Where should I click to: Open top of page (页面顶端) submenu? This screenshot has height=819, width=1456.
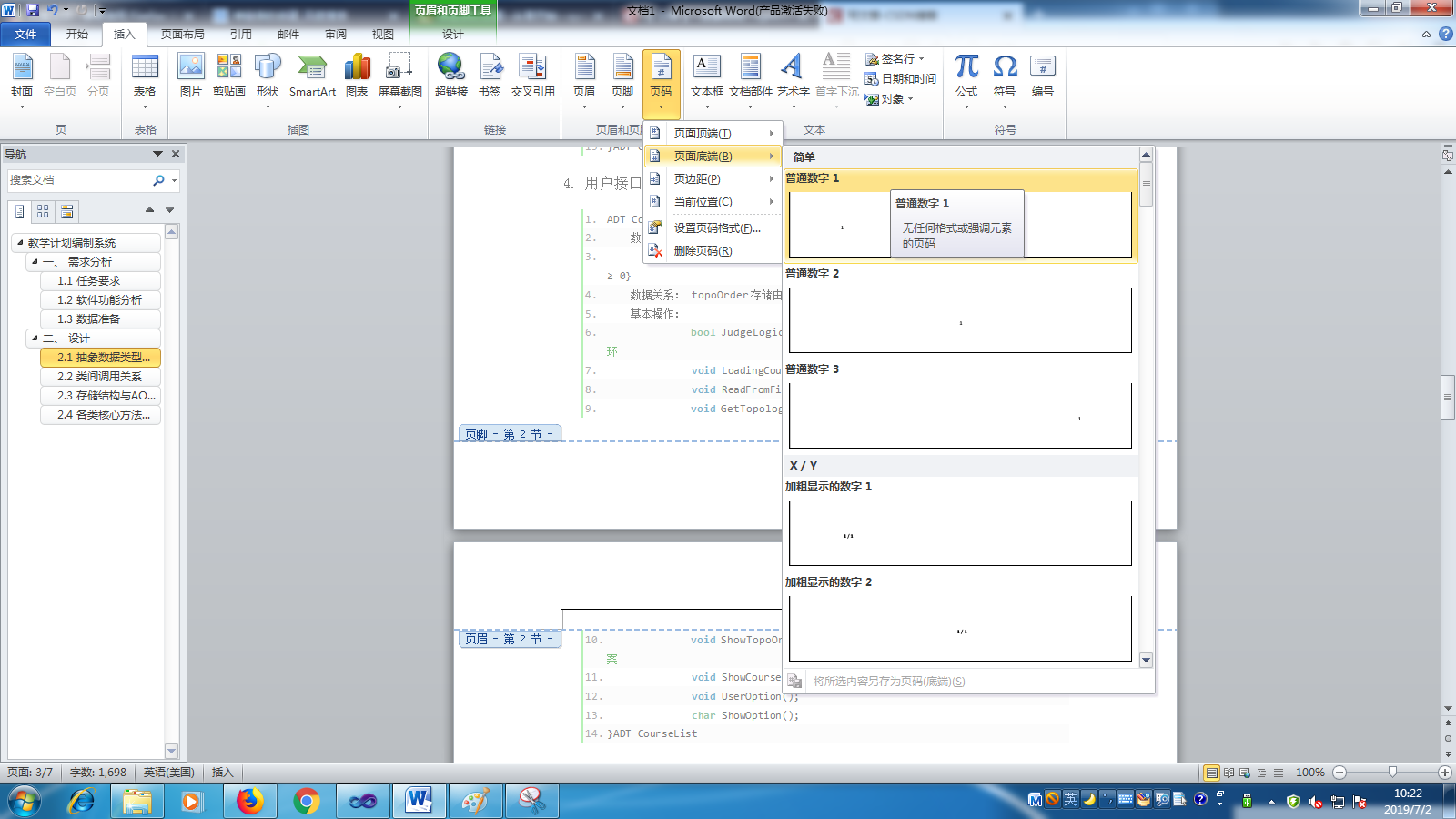coord(713,133)
